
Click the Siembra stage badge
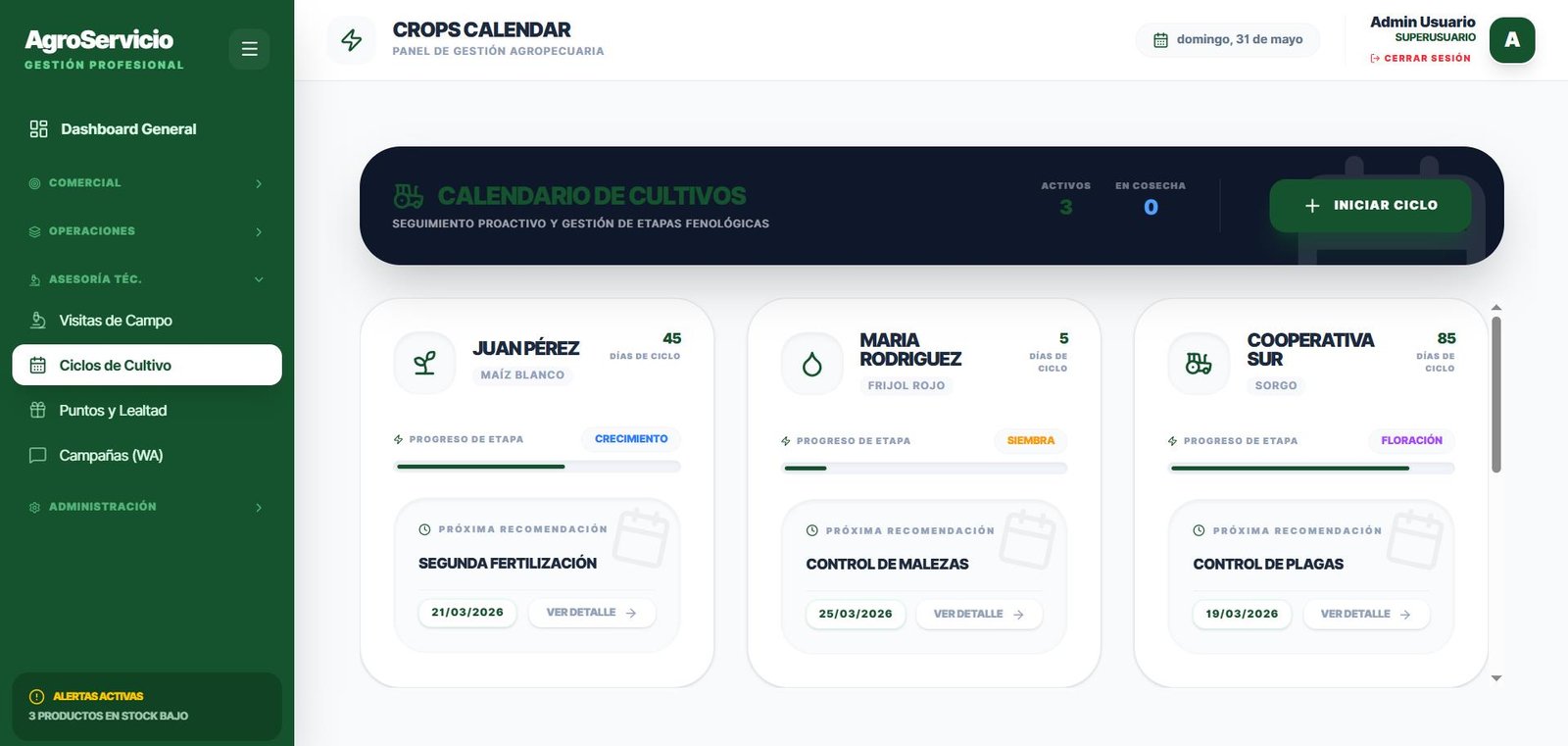pyautogui.click(x=1031, y=441)
